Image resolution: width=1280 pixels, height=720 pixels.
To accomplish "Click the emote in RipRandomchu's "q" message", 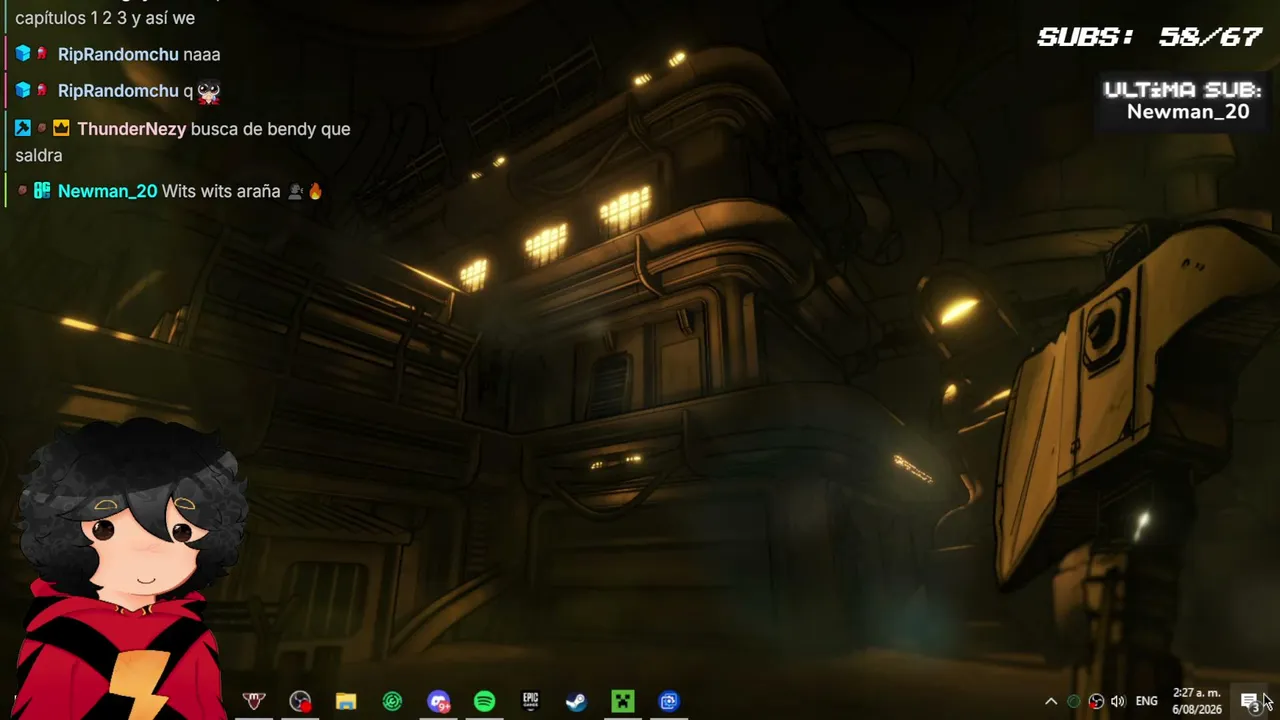I will point(209,92).
